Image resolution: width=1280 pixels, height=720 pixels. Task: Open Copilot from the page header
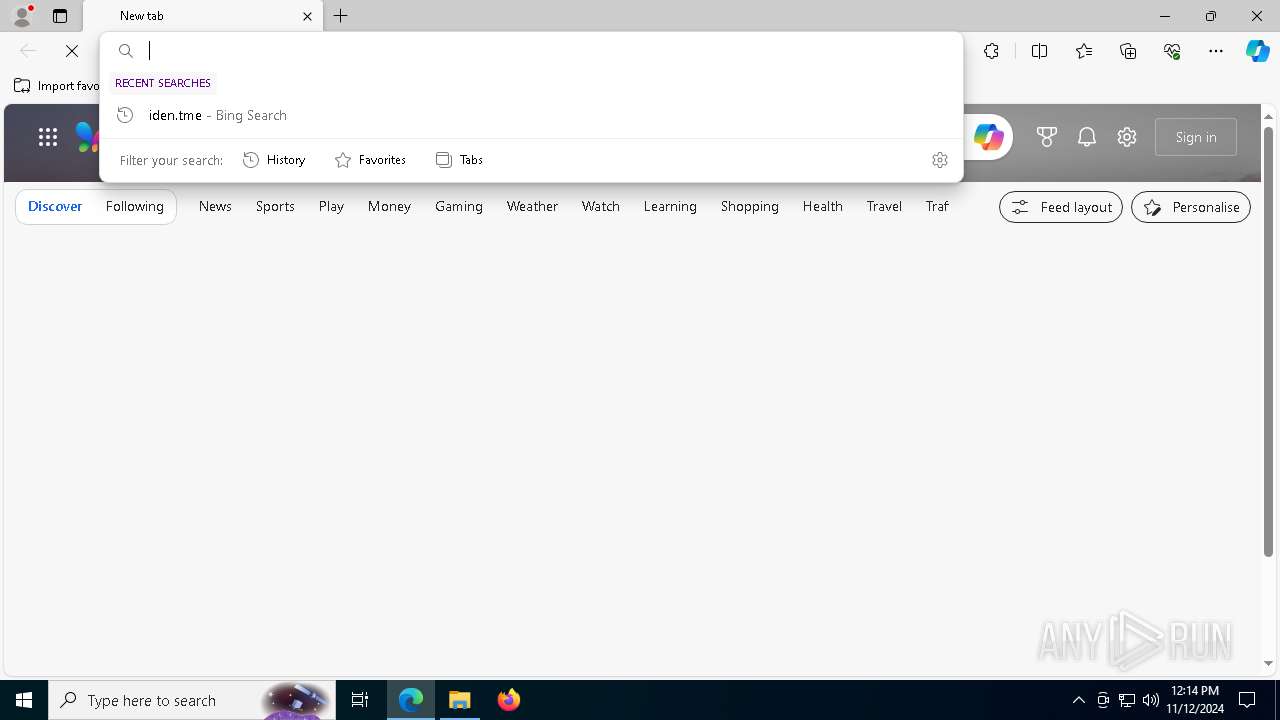click(x=988, y=137)
